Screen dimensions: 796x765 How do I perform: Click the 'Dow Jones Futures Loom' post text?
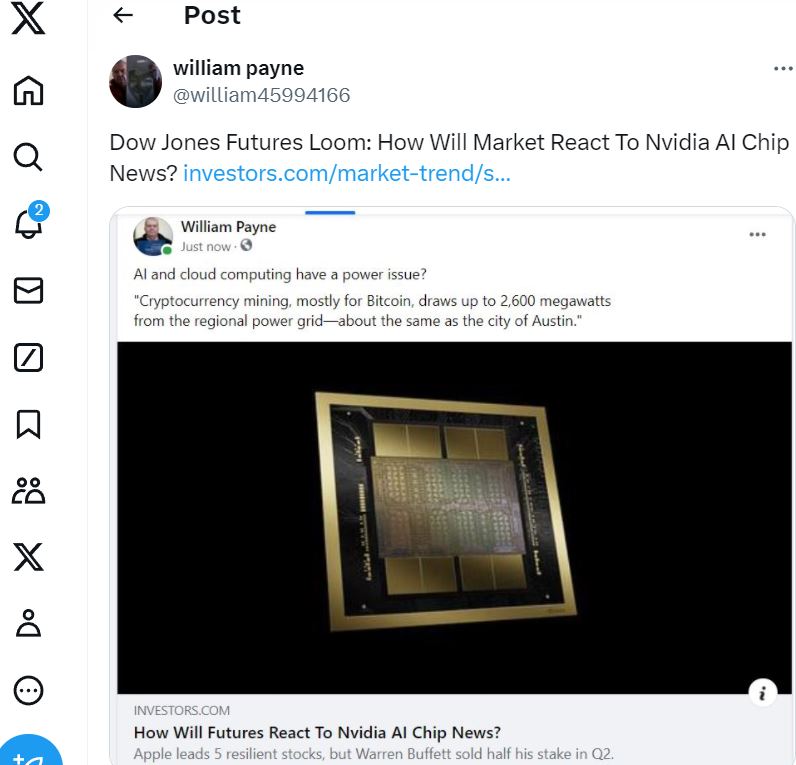click(449, 157)
